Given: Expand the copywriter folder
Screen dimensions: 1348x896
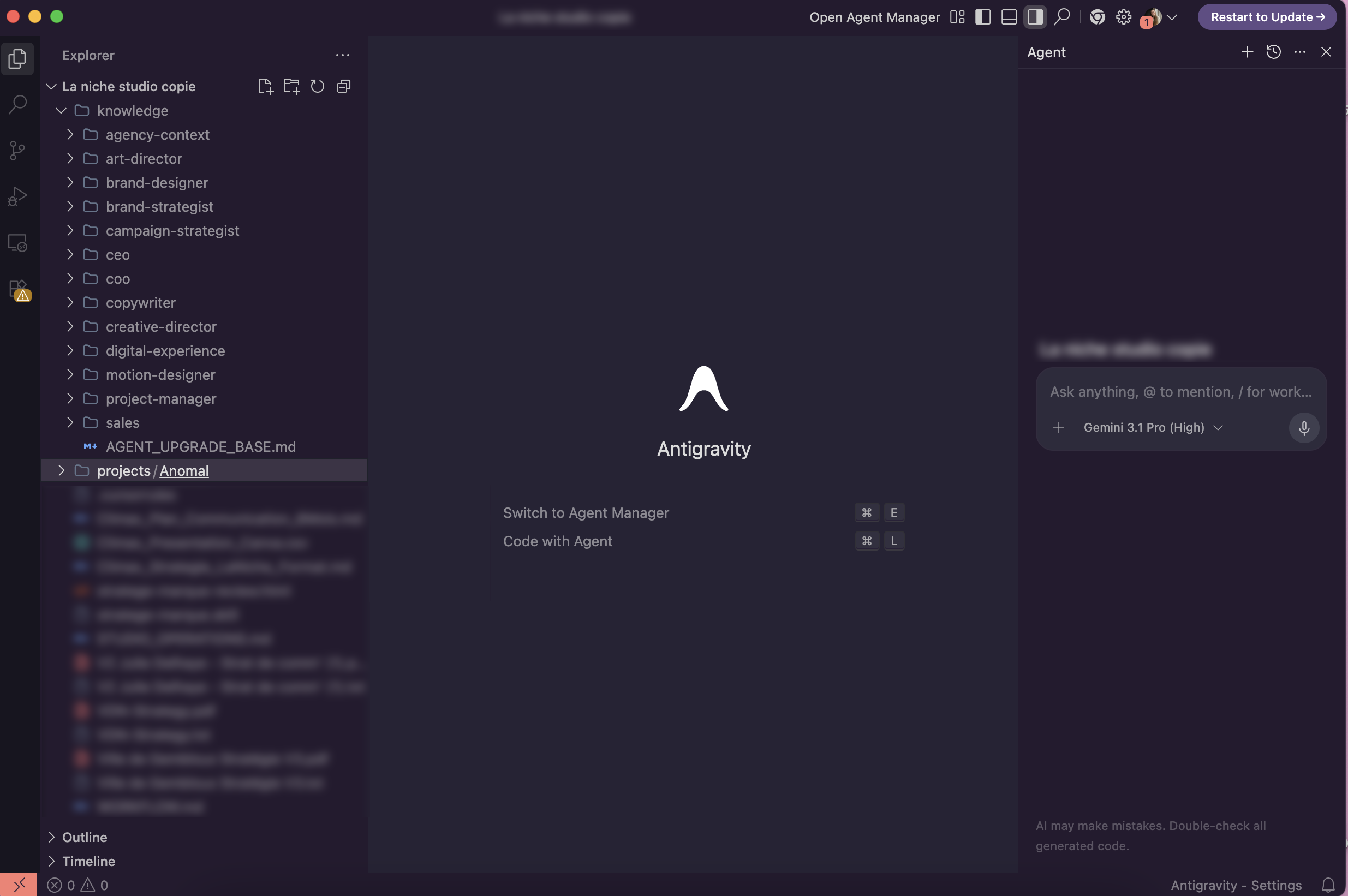Looking at the screenshot, I should [x=70, y=302].
